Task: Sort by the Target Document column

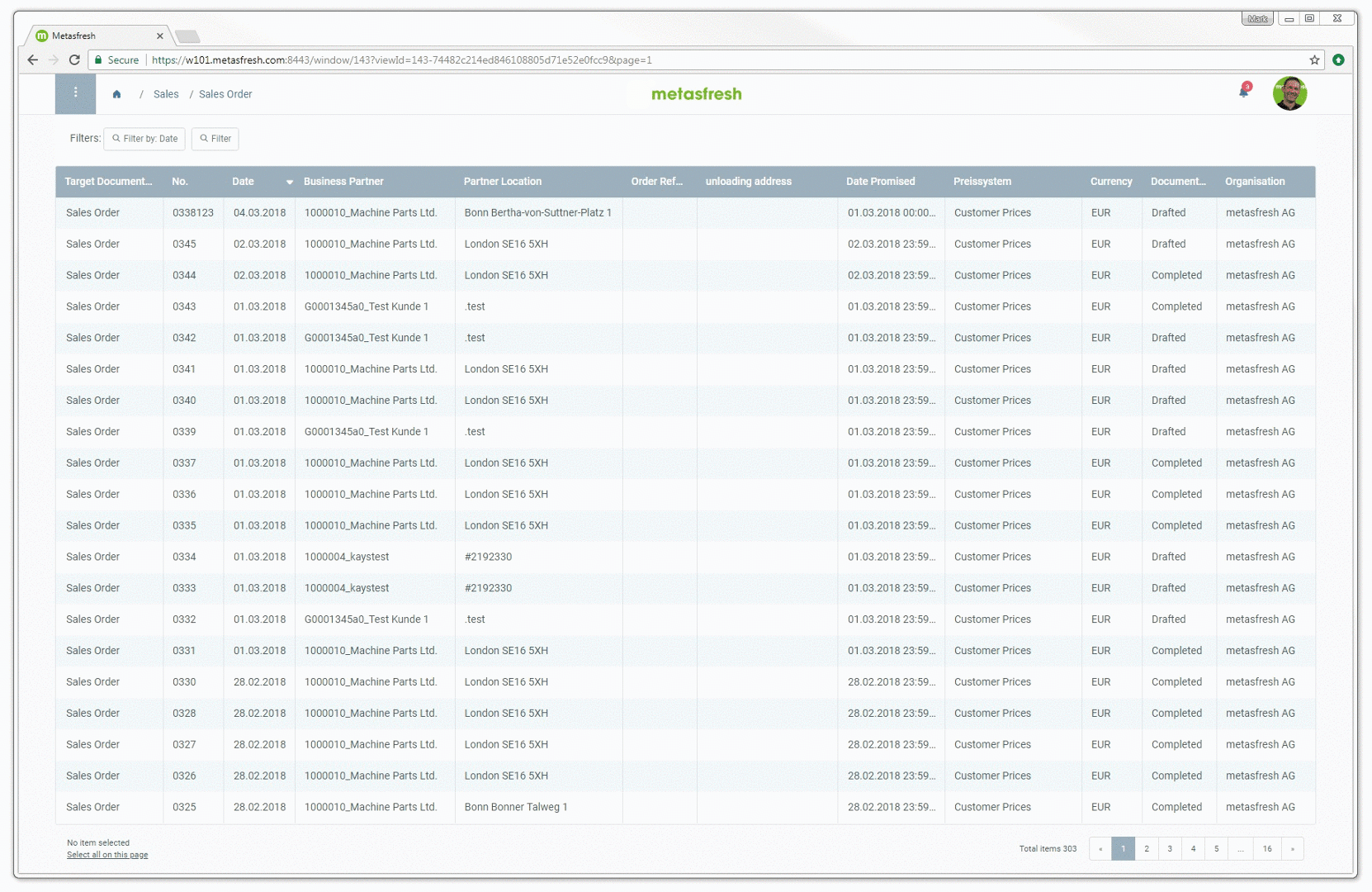Action: click(109, 182)
